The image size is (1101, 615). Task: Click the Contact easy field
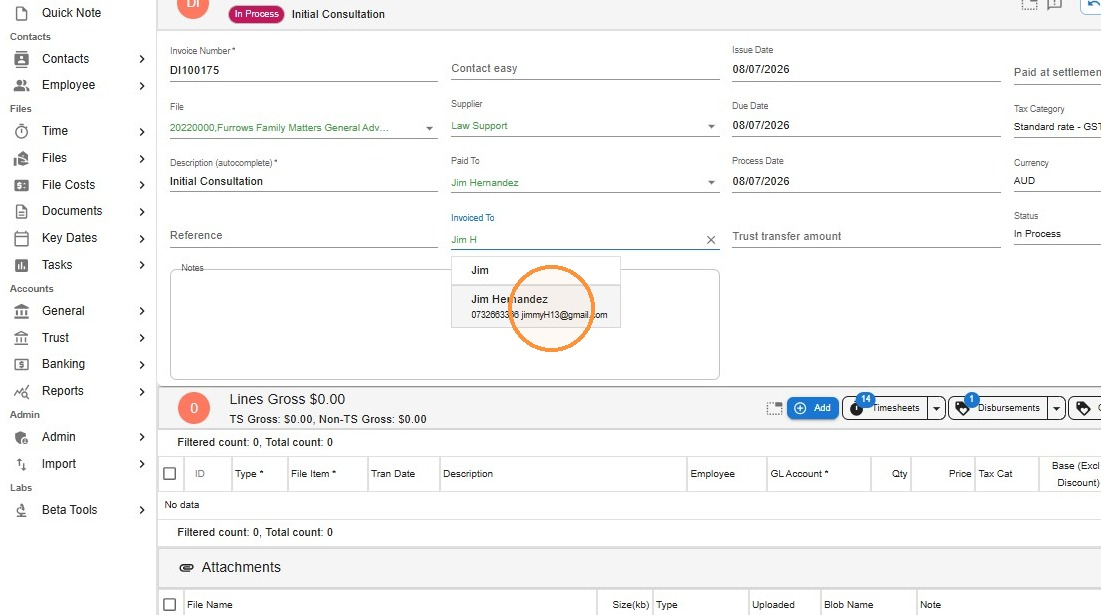pyautogui.click(x=585, y=69)
